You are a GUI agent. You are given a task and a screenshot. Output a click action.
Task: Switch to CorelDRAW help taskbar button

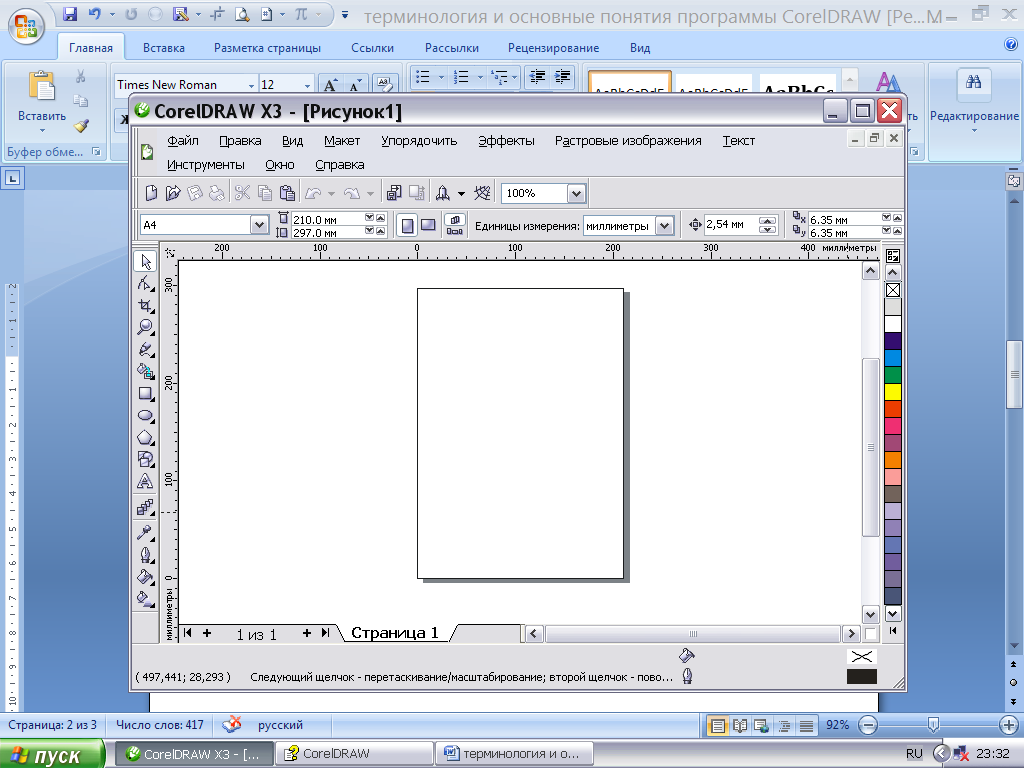[x=354, y=754]
